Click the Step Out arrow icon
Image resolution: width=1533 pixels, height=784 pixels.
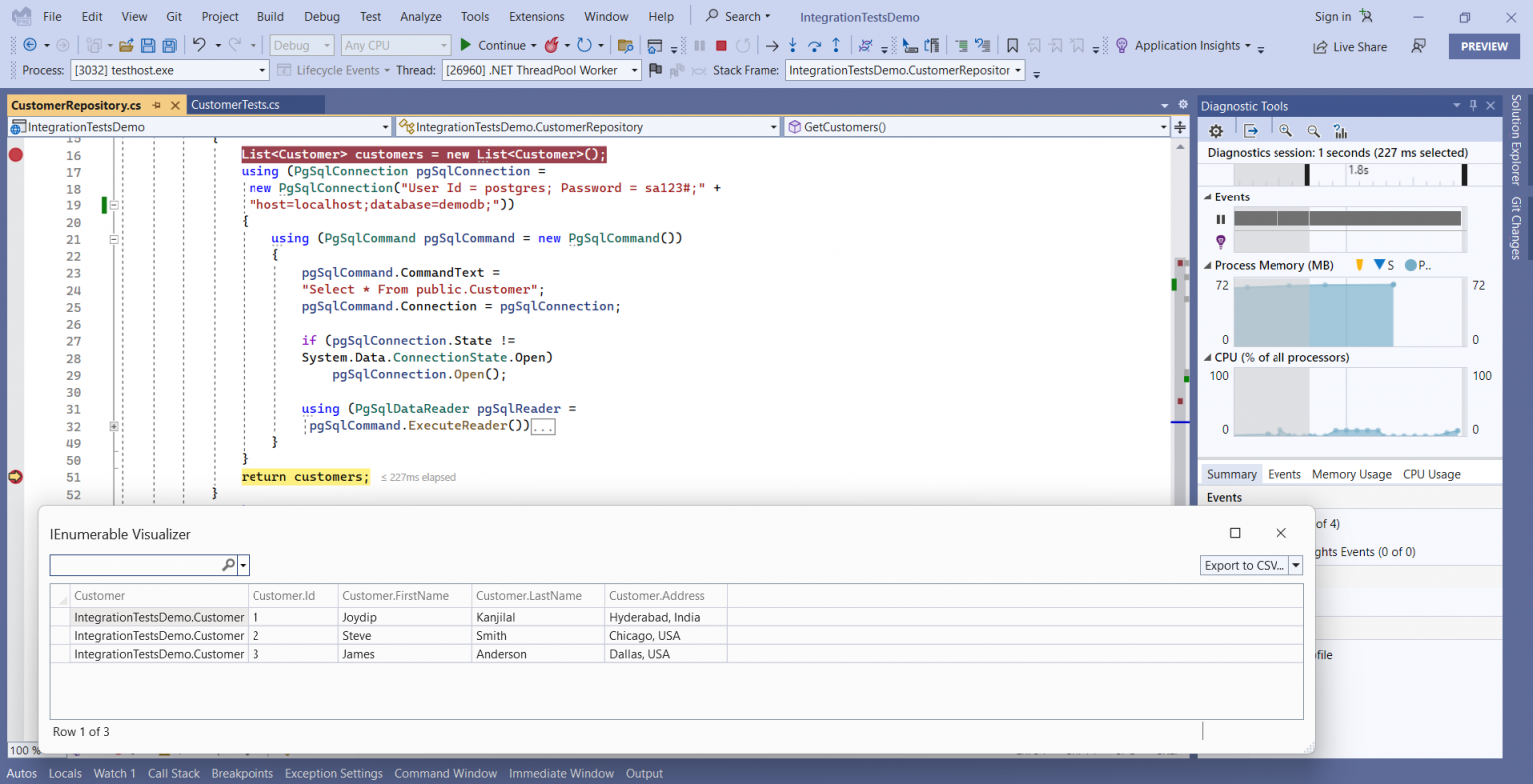pos(836,45)
